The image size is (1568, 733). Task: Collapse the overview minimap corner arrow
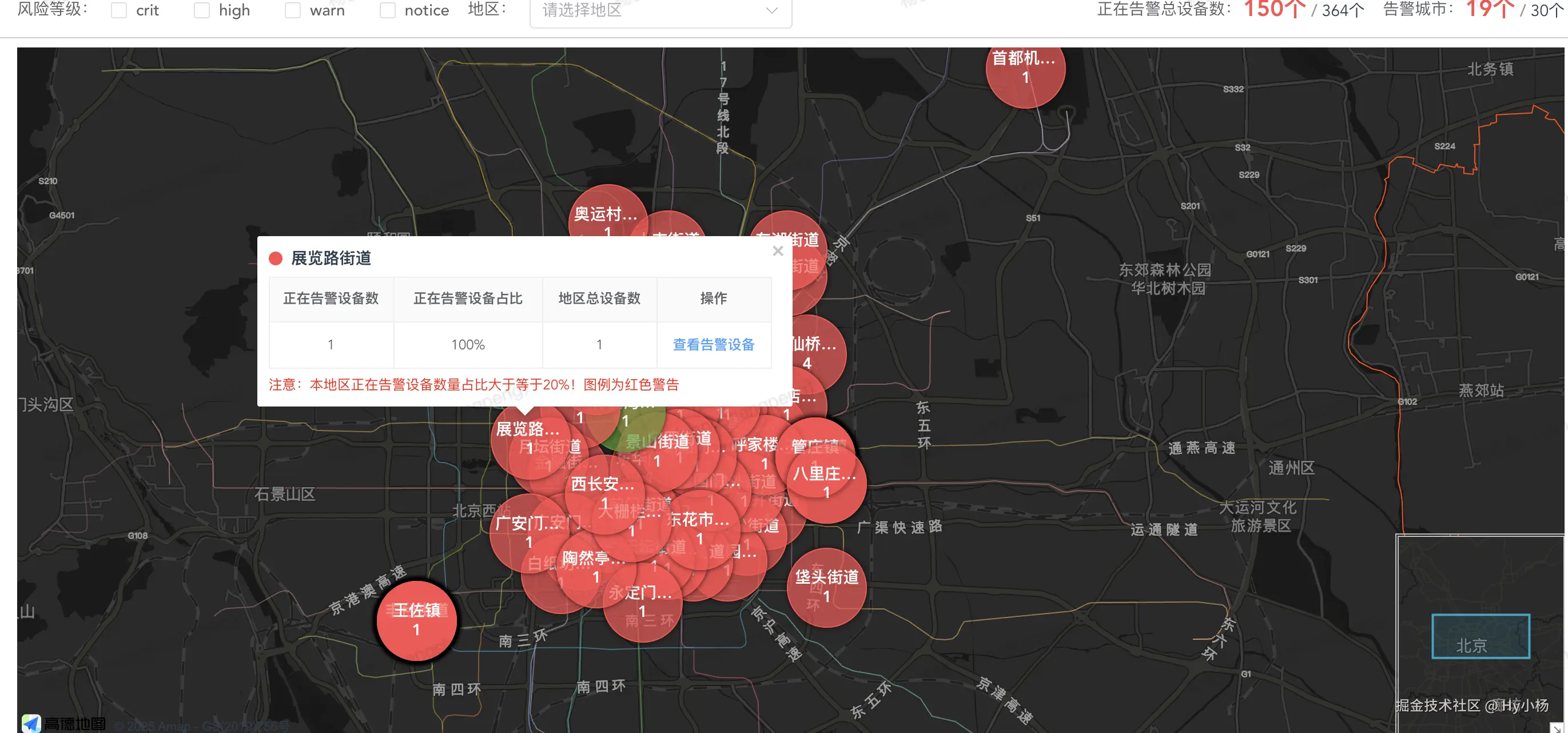click(x=1557, y=727)
